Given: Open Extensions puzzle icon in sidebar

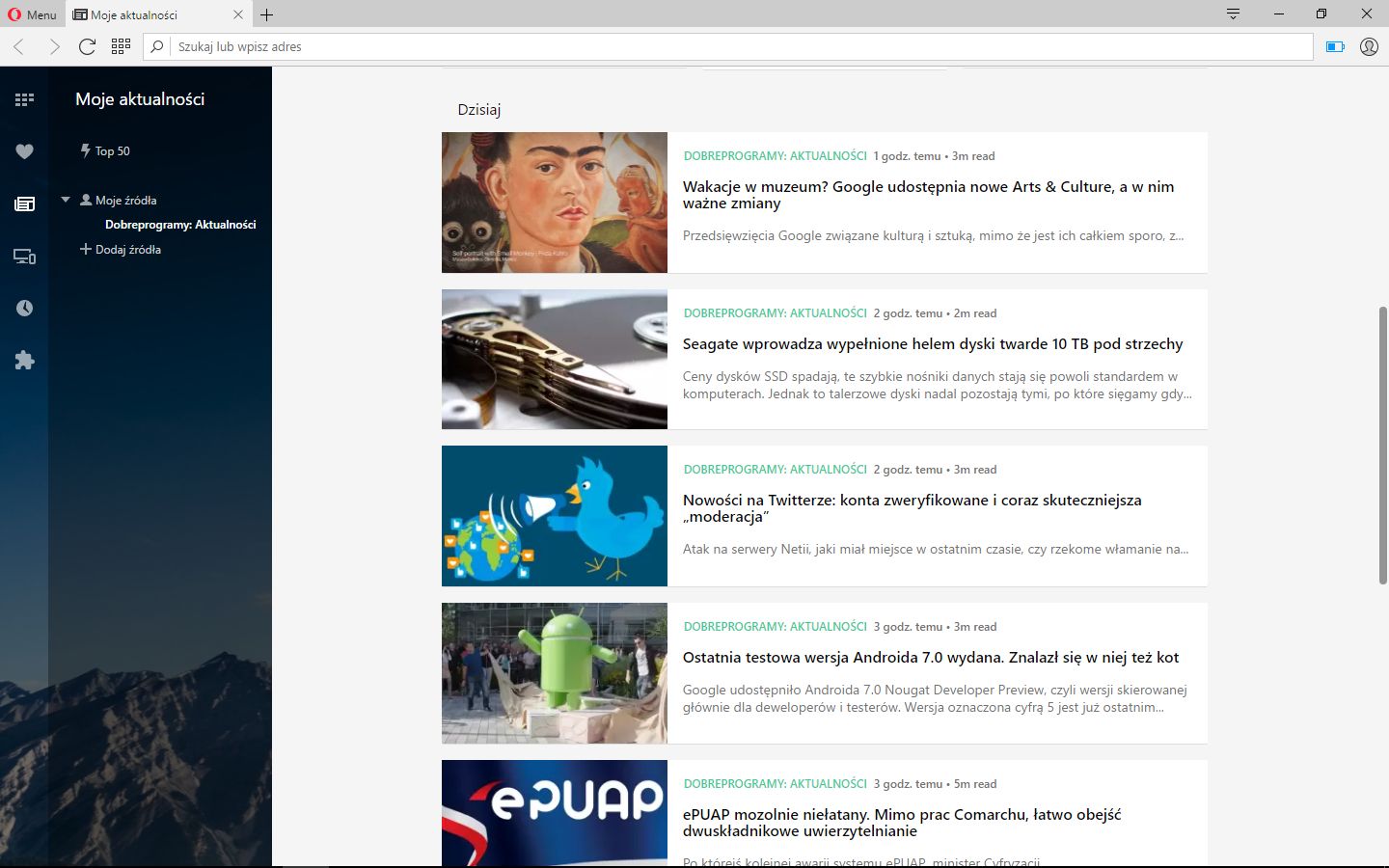Looking at the screenshot, I should click(24, 360).
